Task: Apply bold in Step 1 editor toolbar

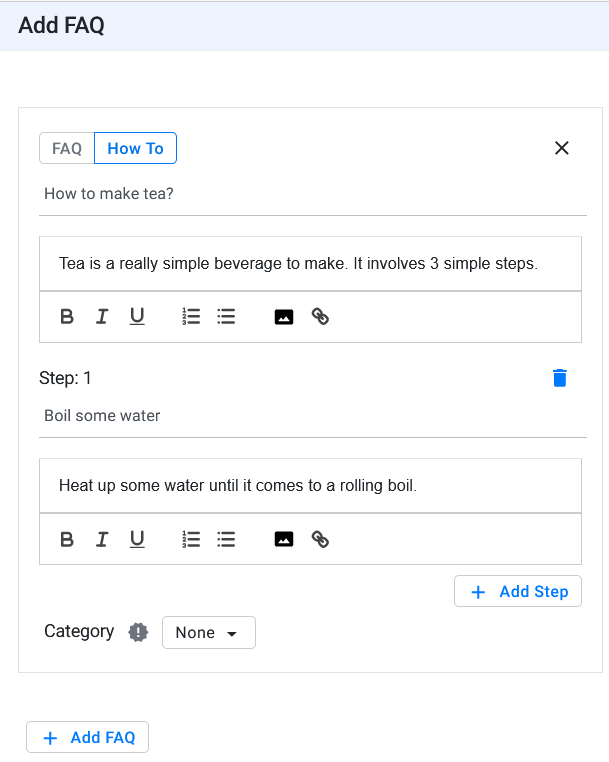Action: pyautogui.click(x=67, y=539)
